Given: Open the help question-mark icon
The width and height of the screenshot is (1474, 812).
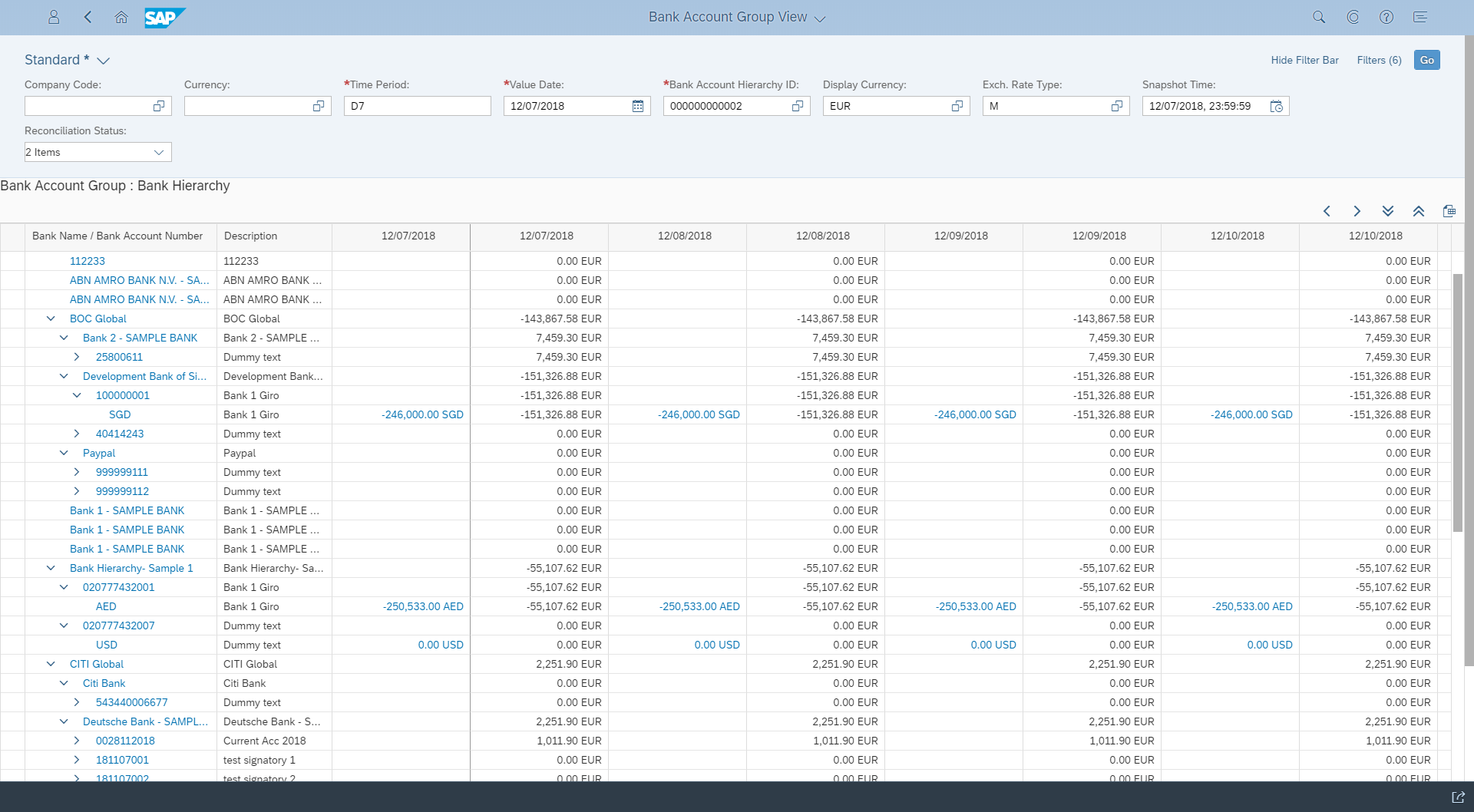Looking at the screenshot, I should (x=1386, y=17).
